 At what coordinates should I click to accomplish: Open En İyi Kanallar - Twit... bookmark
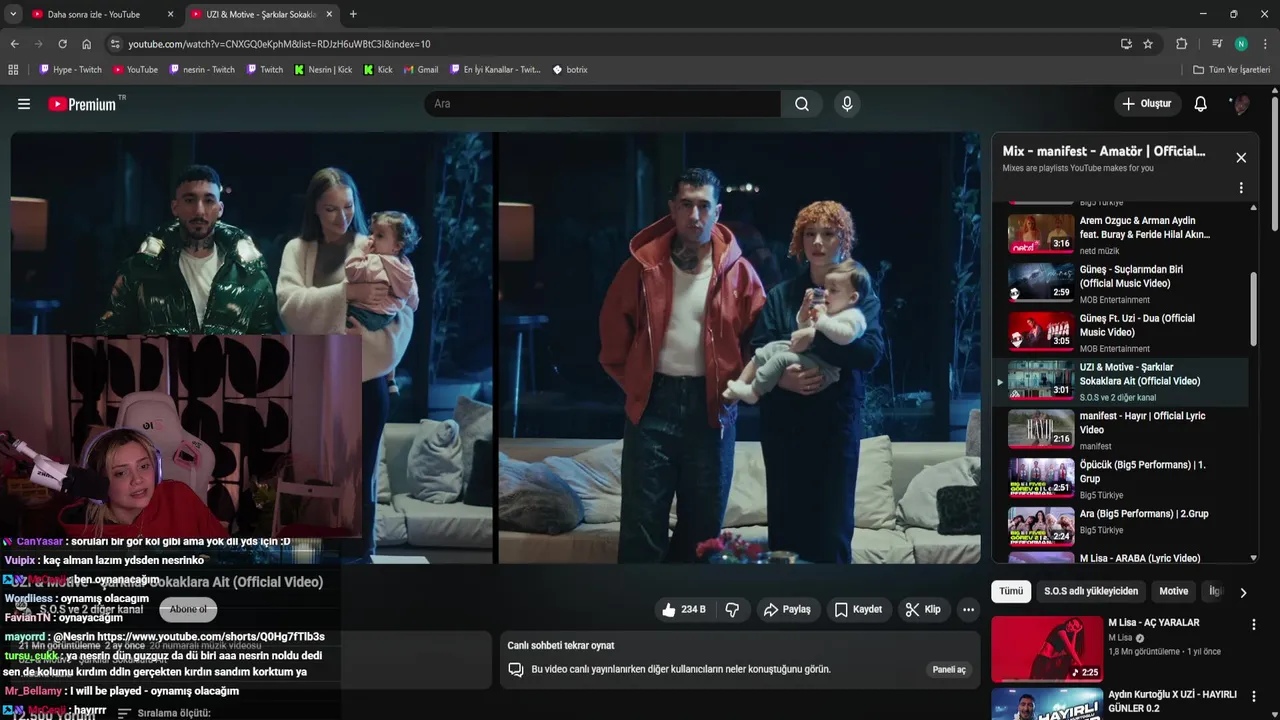(x=495, y=70)
